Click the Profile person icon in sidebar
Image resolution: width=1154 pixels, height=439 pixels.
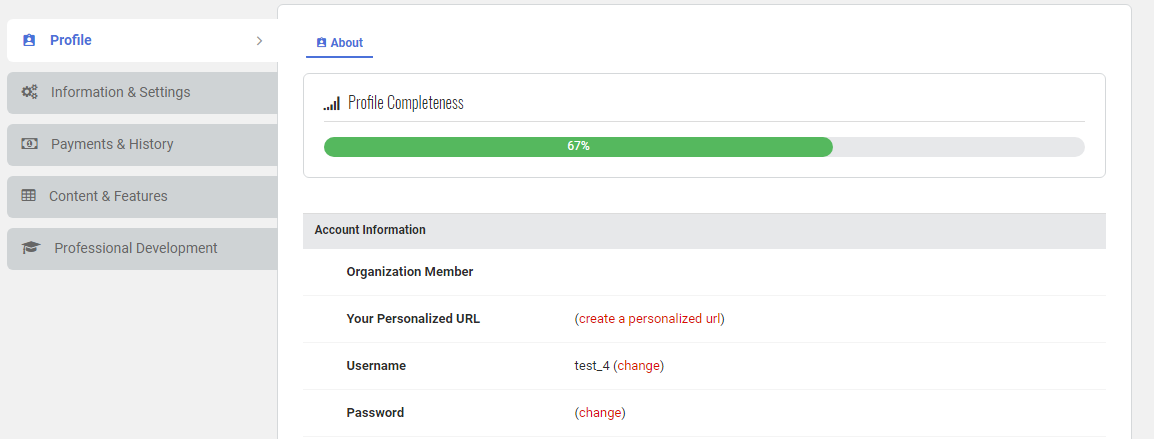click(29, 41)
